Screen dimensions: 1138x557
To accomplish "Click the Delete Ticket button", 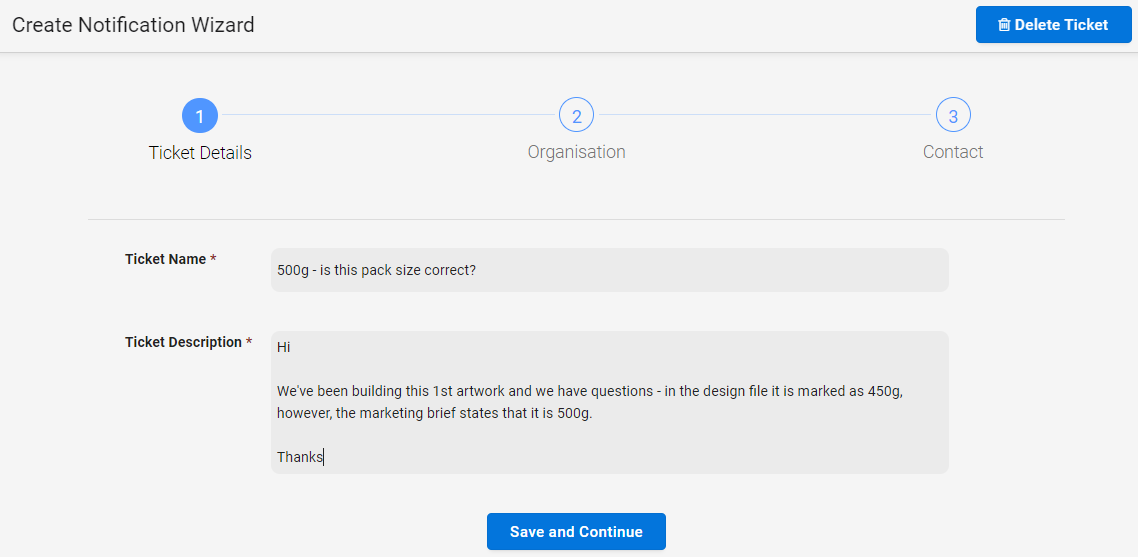I will (x=1054, y=25).
